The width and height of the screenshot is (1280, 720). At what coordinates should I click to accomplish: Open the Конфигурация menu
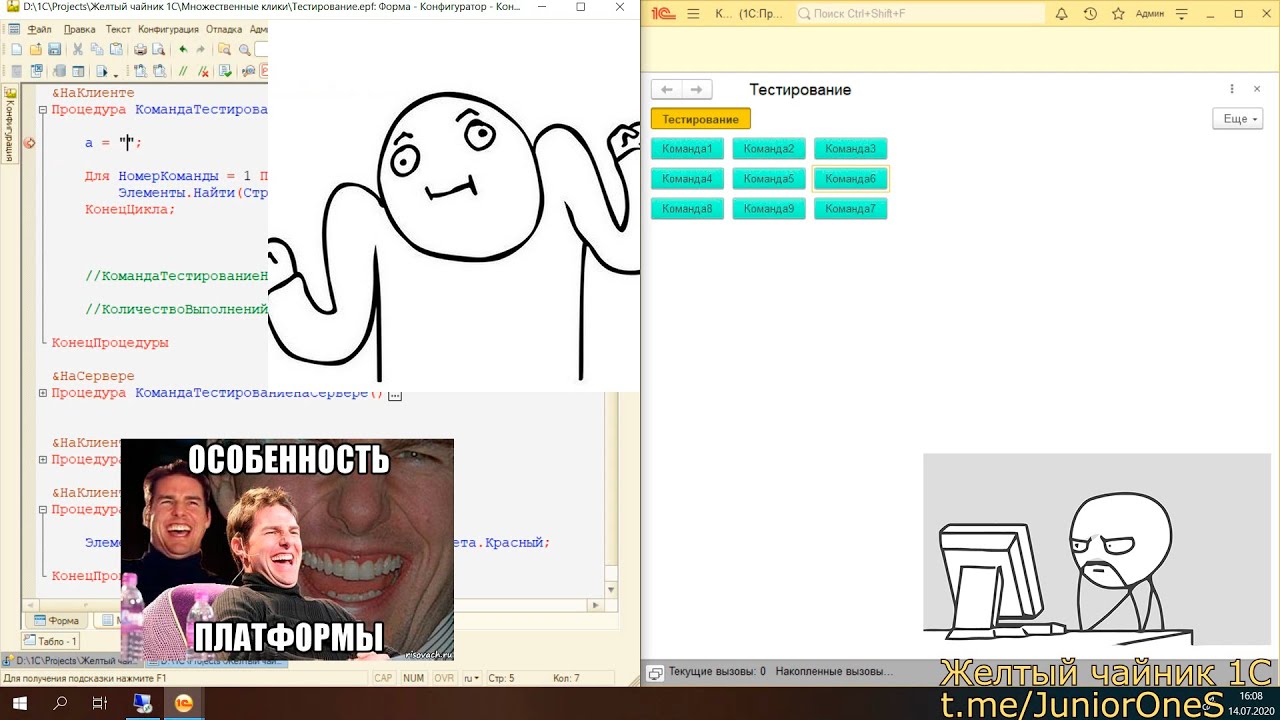click(168, 29)
